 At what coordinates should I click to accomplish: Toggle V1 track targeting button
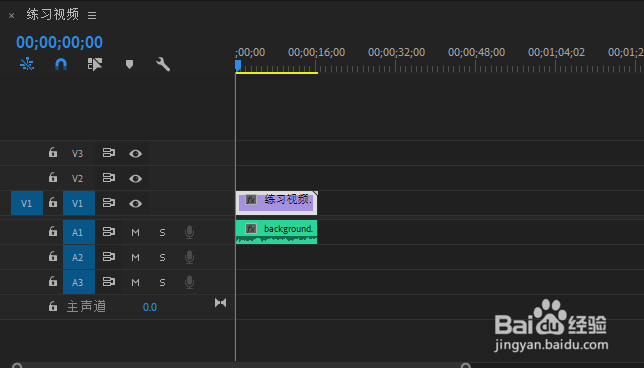point(78,203)
